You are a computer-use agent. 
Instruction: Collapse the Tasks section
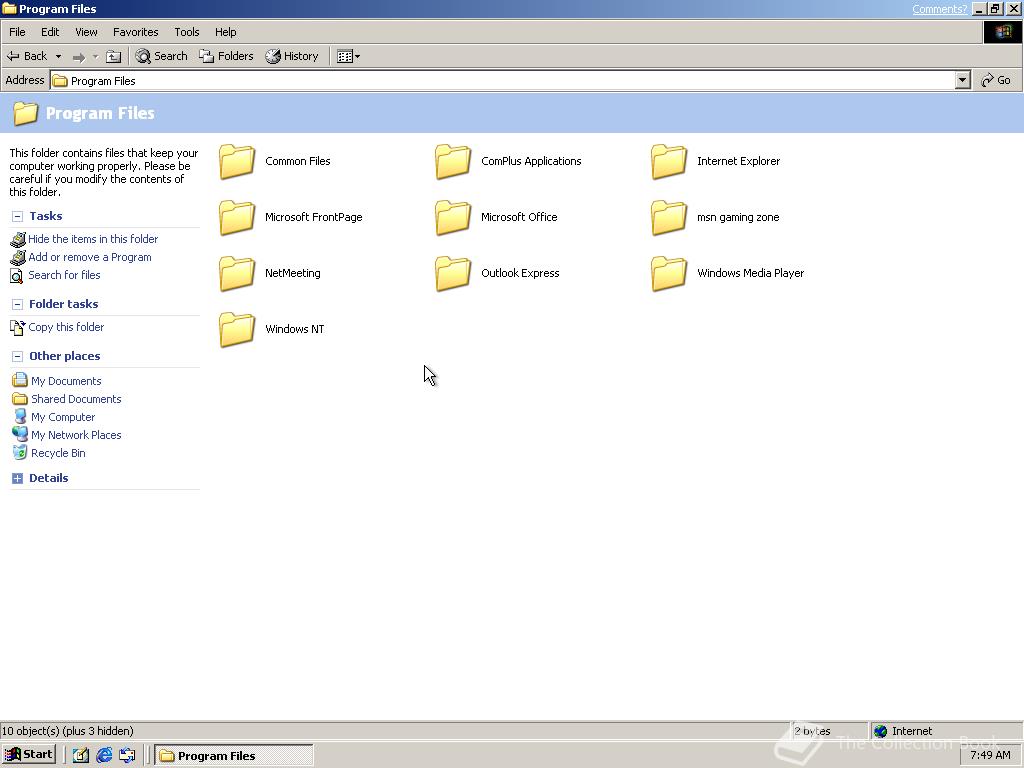tap(18, 216)
